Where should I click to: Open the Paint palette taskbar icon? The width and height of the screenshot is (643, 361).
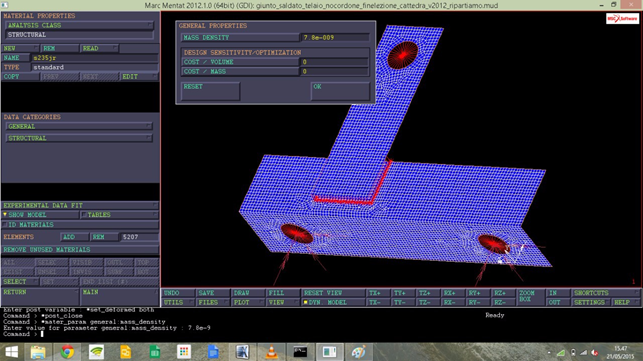(358, 352)
